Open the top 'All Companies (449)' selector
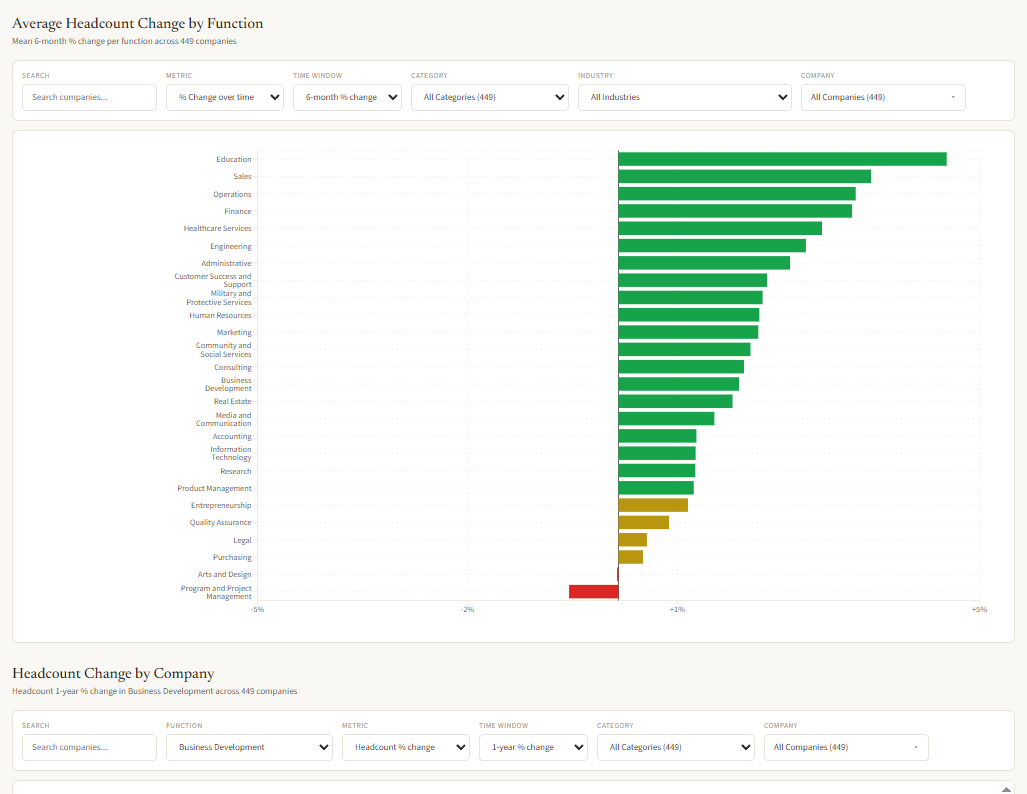The image size is (1027, 794). click(x=883, y=97)
